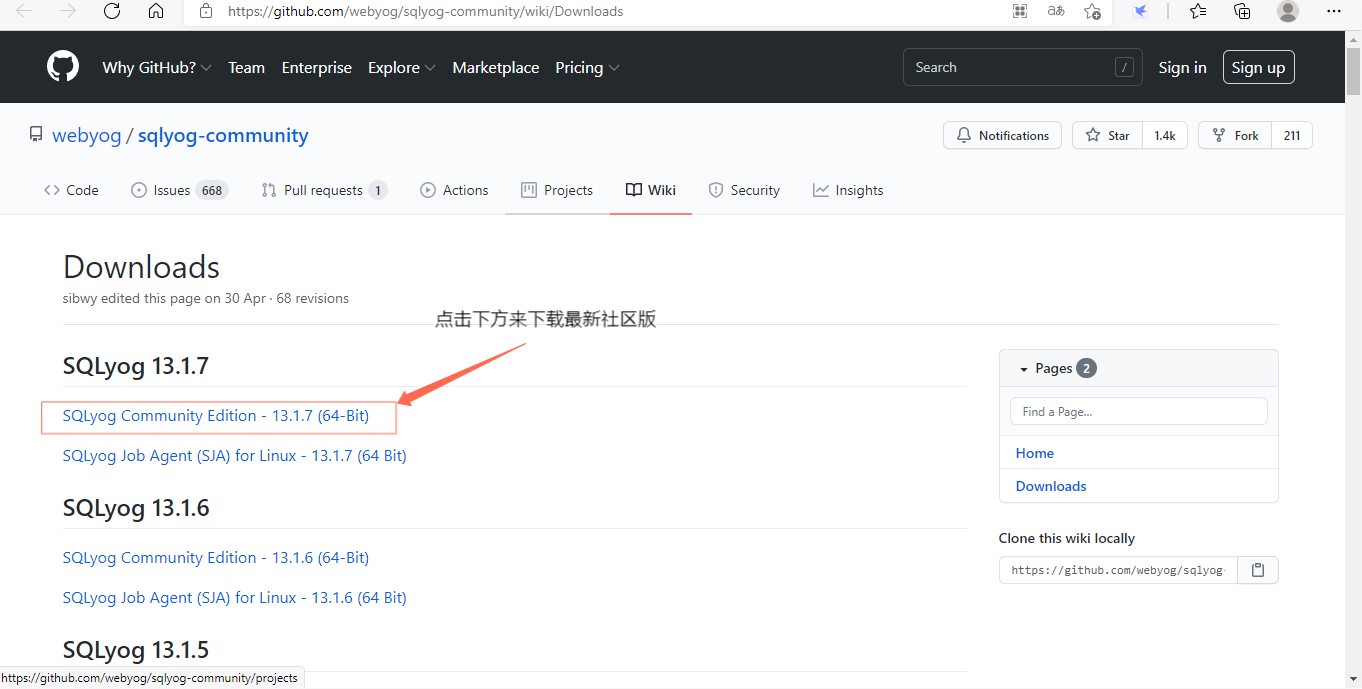Open the browser profile avatar
Screen dimensions: 1362x689
(1288, 11)
